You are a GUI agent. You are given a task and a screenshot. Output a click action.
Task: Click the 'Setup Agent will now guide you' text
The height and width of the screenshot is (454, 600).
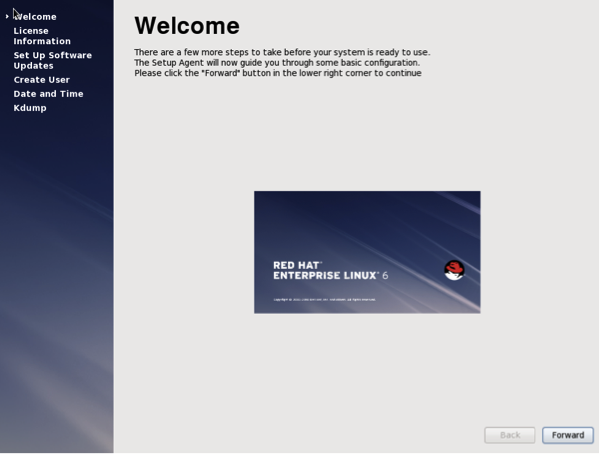pos(277,63)
